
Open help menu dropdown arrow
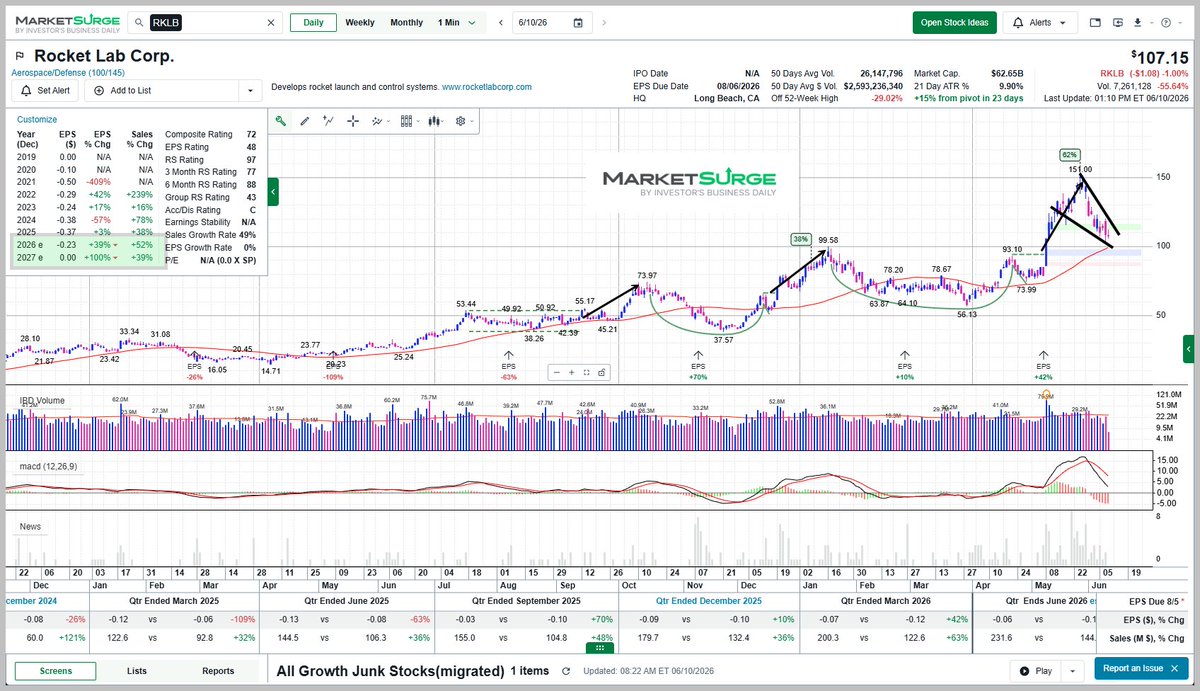click(1180, 23)
